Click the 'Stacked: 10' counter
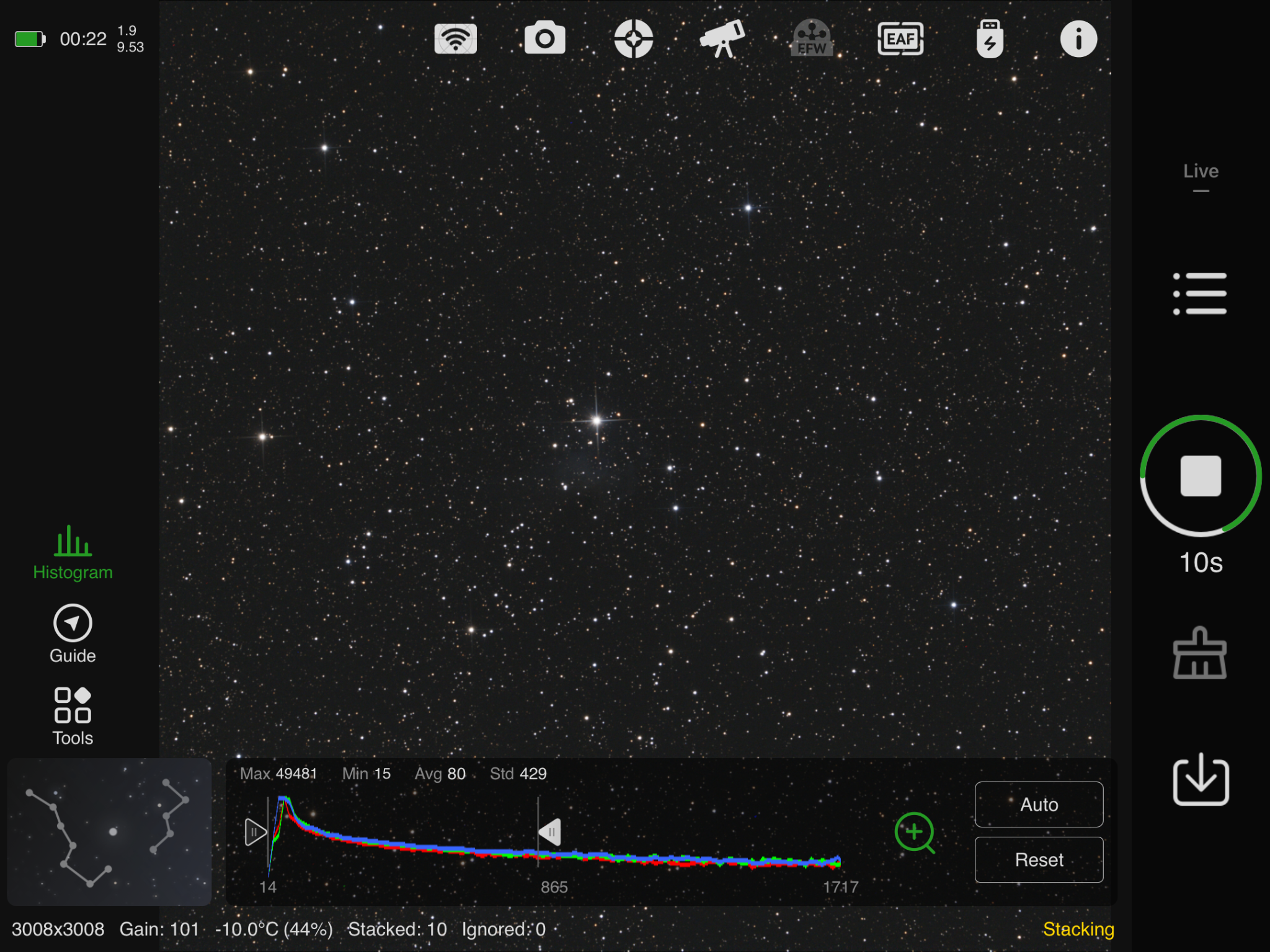 [x=397, y=929]
